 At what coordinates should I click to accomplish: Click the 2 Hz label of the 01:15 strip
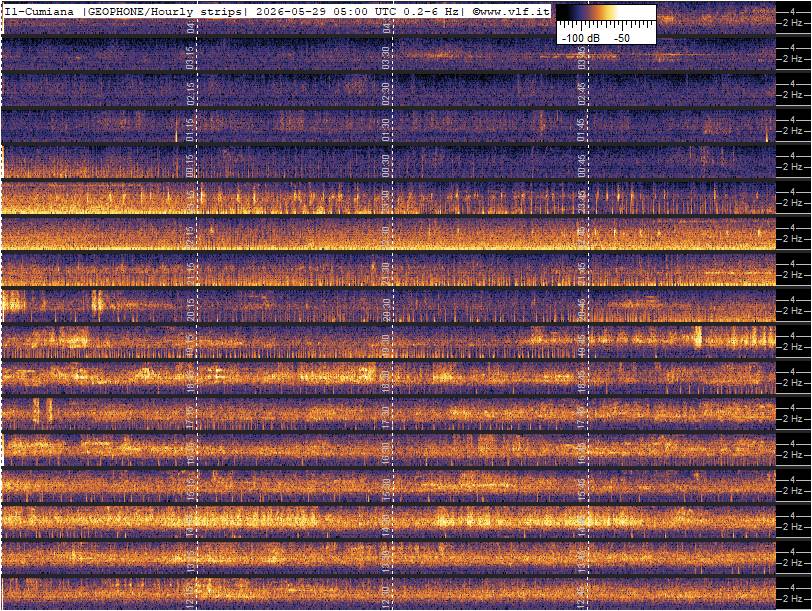click(794, 131)
